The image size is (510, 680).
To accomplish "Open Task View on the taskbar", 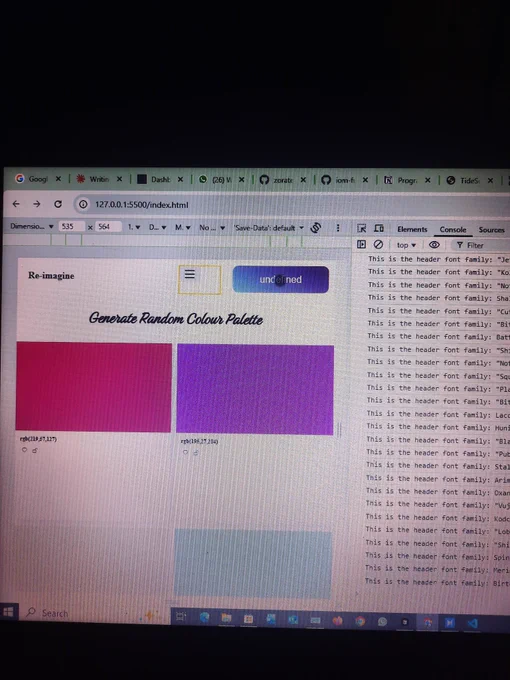I will 181,616.
